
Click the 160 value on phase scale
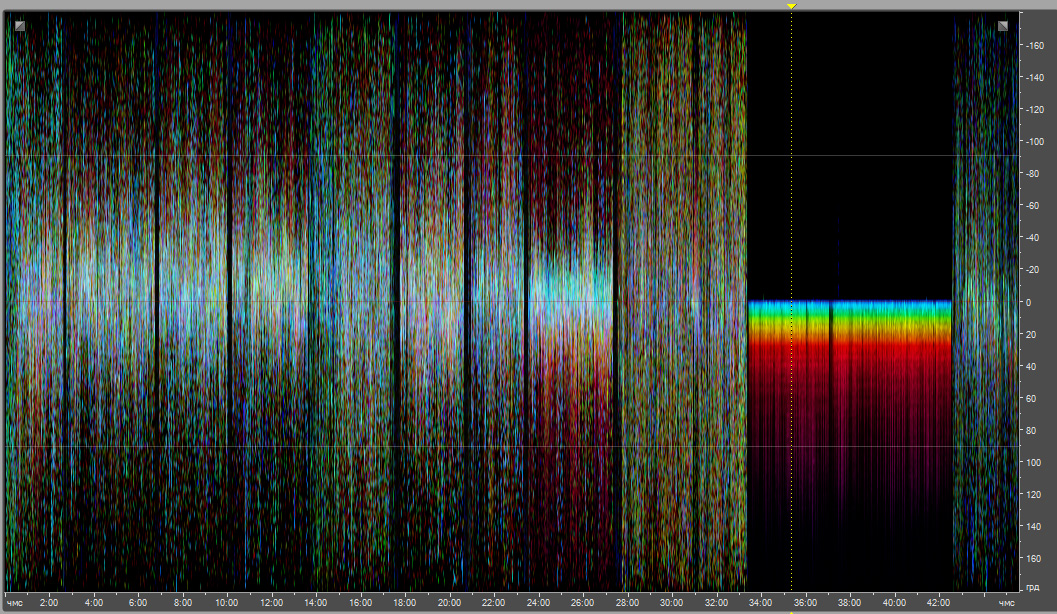(x=1036, y=558)
